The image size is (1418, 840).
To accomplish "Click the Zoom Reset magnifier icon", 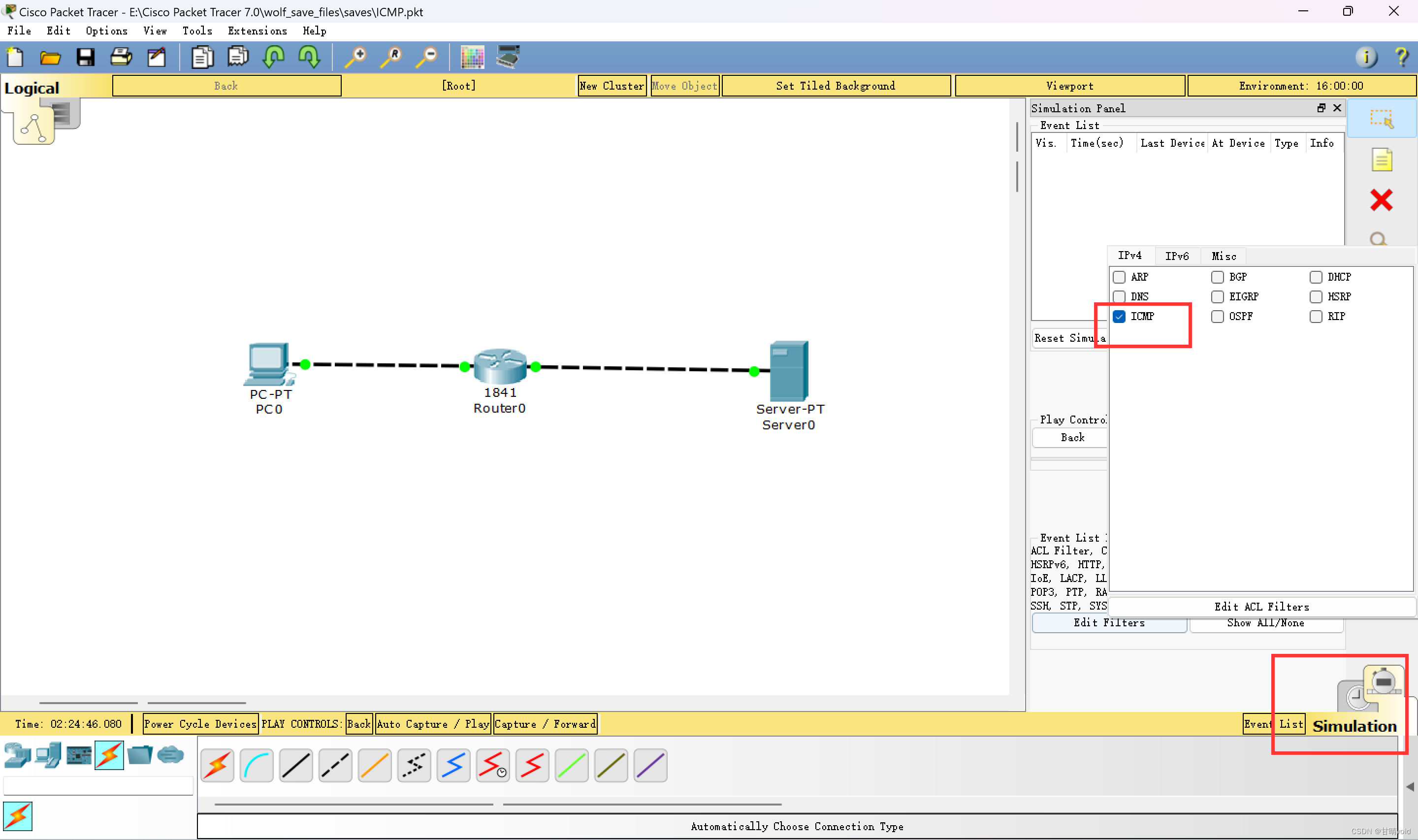I will click(391, 57).
